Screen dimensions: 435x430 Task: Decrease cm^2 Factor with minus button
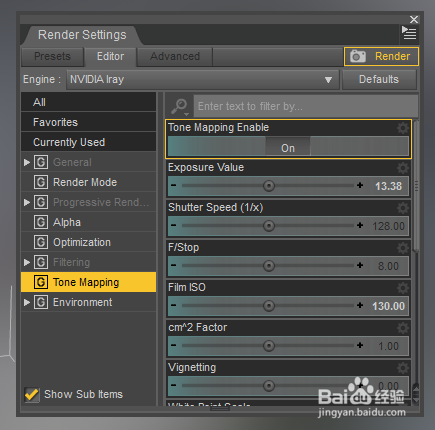[x=173, y=345]
